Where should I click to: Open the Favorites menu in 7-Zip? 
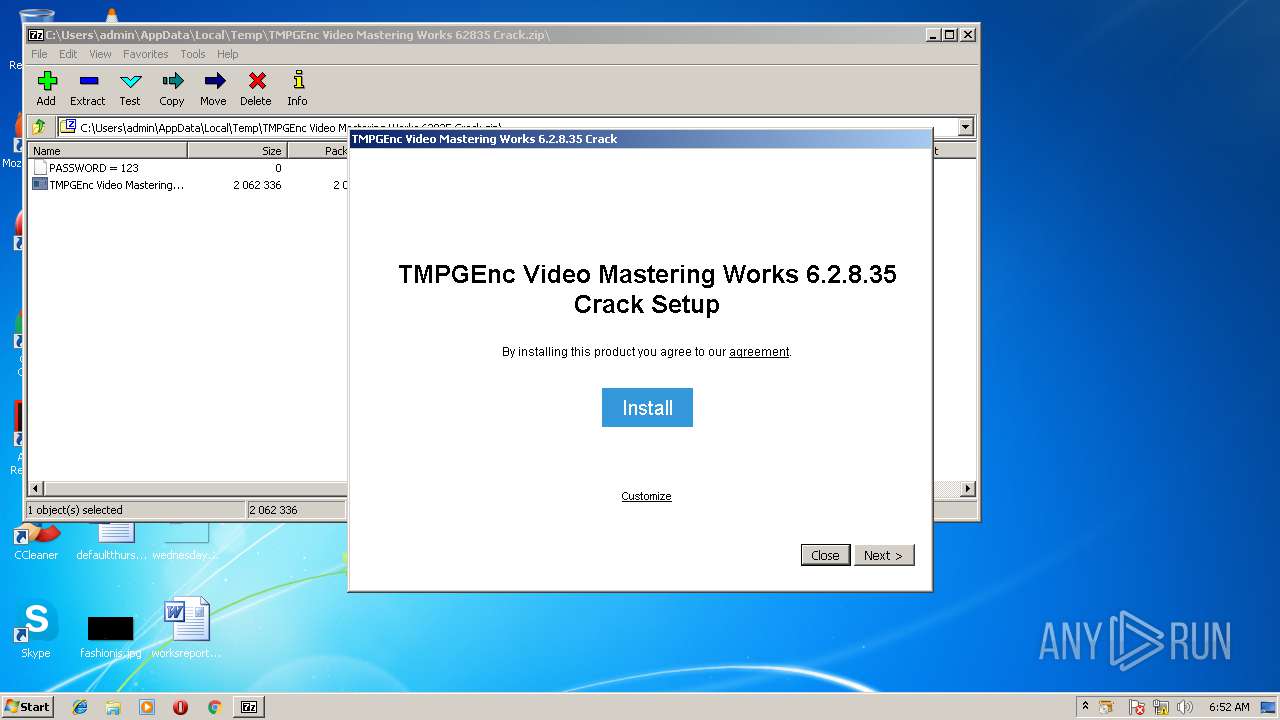146,54
